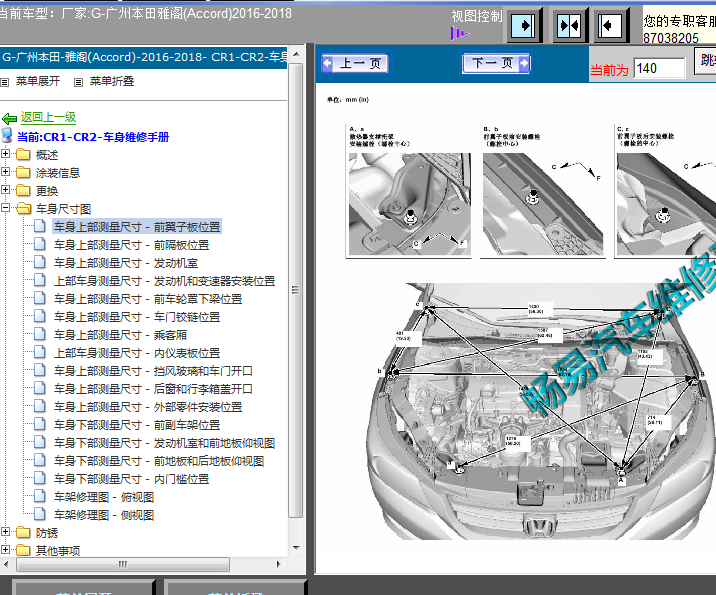Click view control show left pane icon

610,25
